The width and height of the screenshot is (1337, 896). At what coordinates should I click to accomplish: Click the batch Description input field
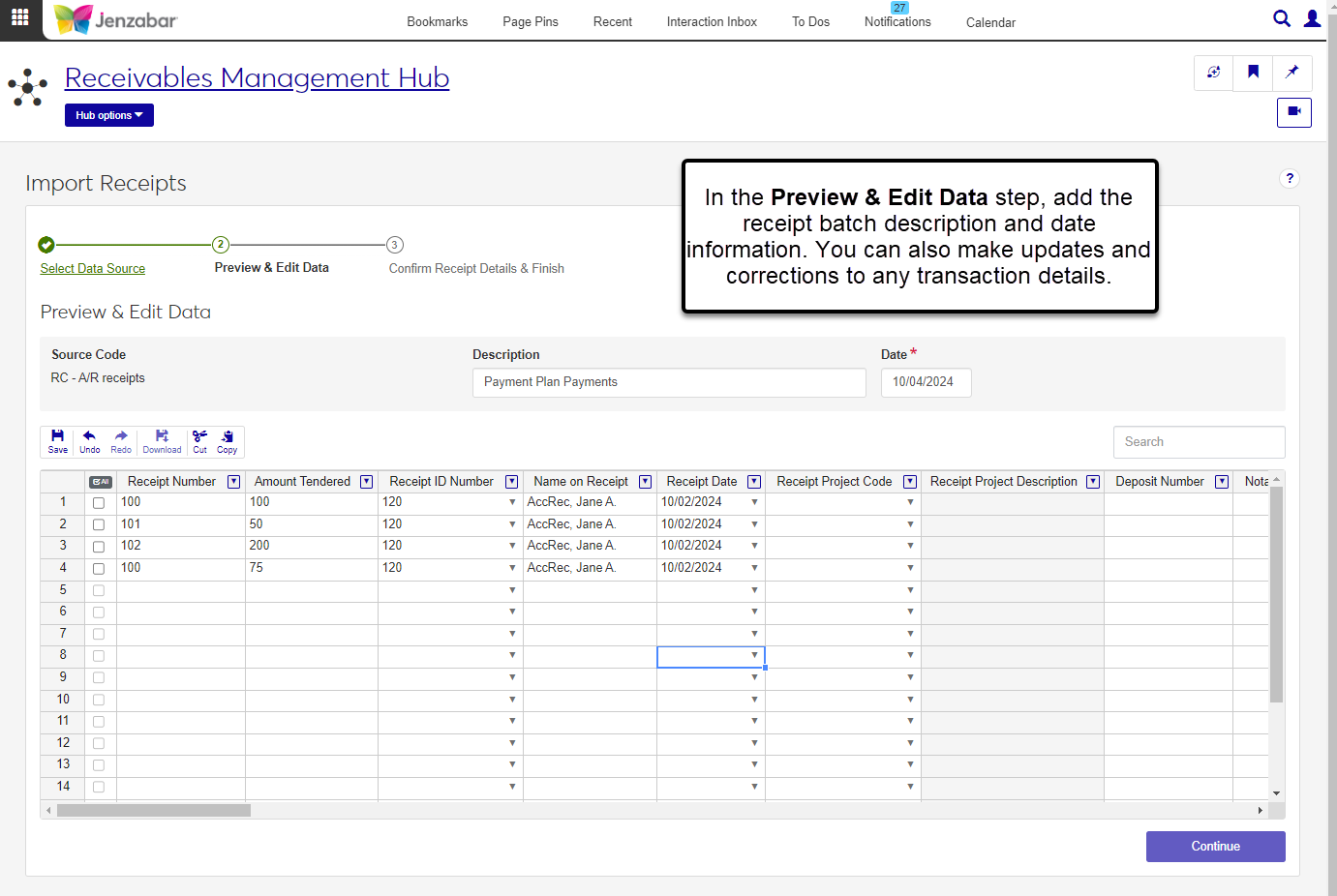669,382
